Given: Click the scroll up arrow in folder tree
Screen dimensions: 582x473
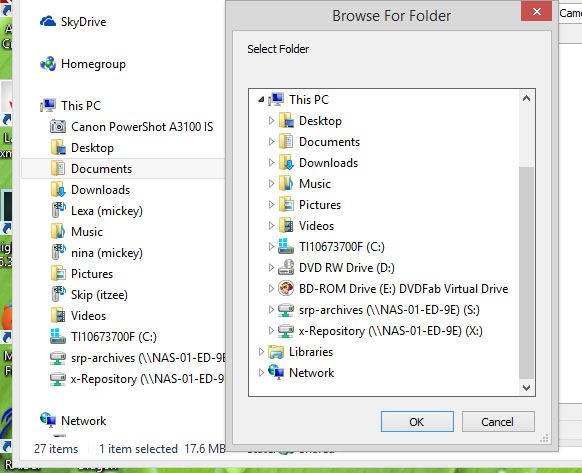Looking at the screenshot, I should (x=526, y=98).
